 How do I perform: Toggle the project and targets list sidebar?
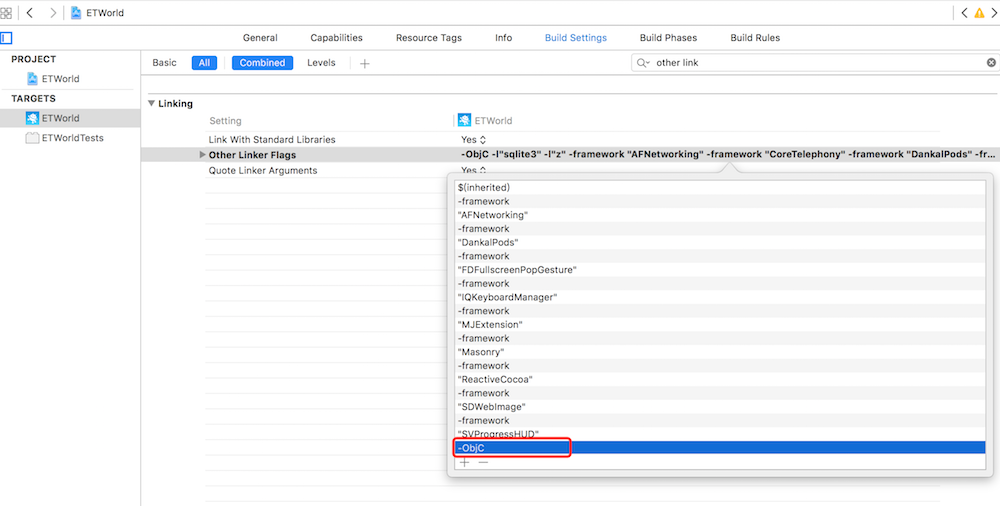(6, 38)
